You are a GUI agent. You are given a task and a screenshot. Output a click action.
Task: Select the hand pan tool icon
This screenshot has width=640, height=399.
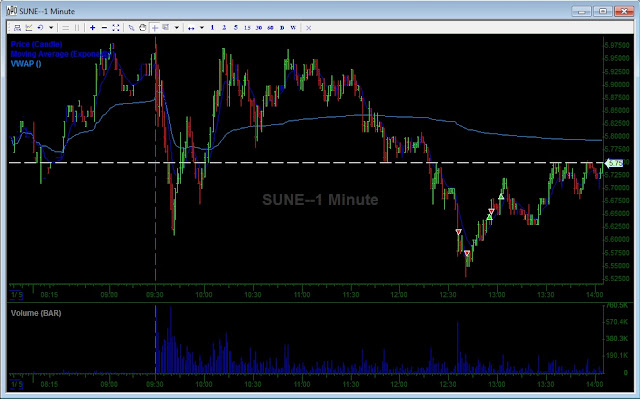click(142, 28)
